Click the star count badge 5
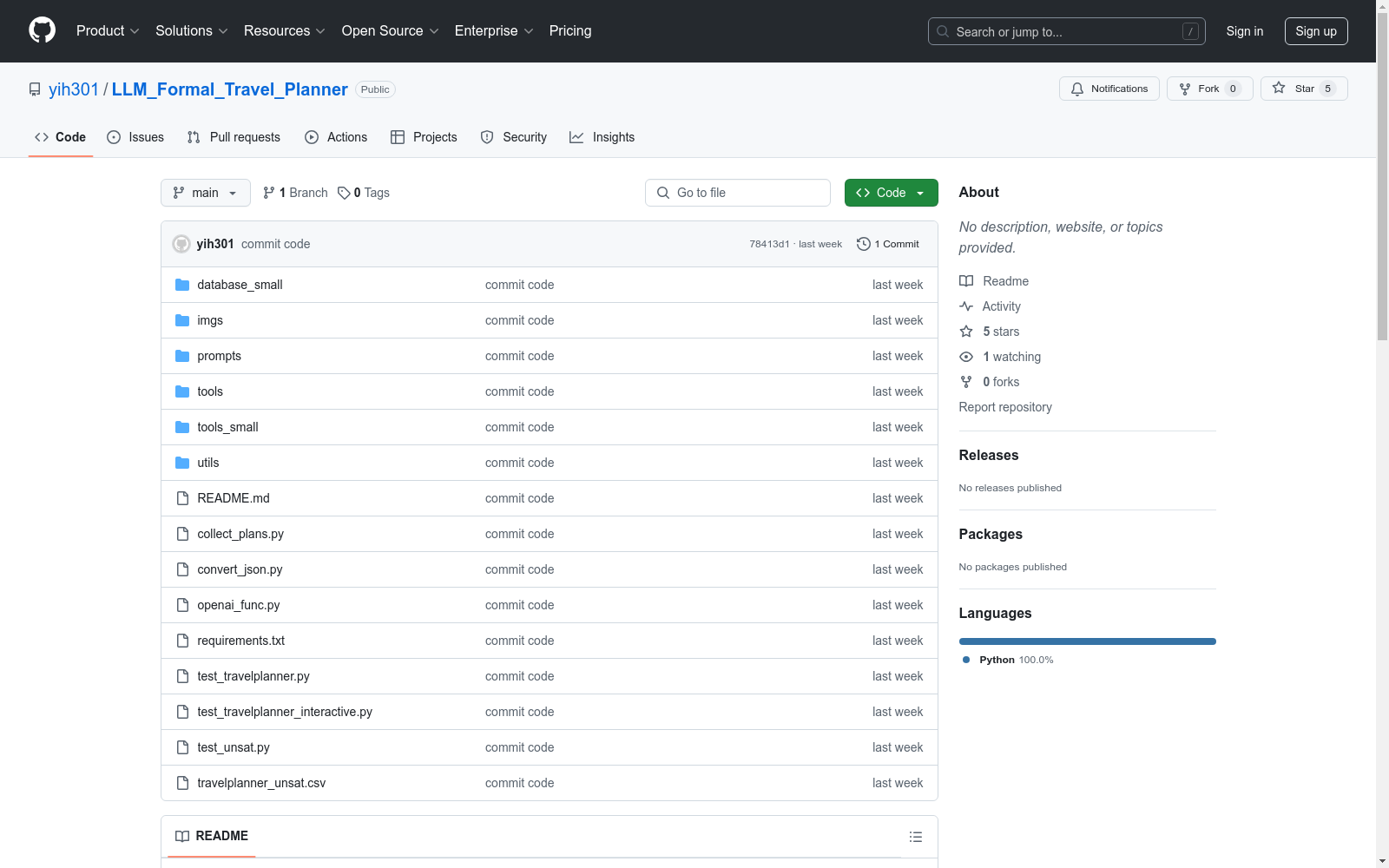This screenshot has height=868, width=1389. click(x=1327, y=89)
